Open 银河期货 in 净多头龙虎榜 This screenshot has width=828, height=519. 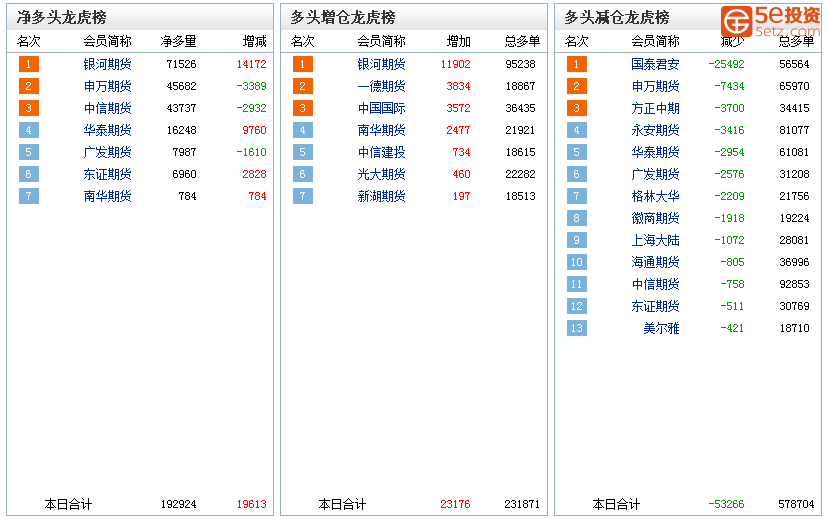[x=107, y=64]
